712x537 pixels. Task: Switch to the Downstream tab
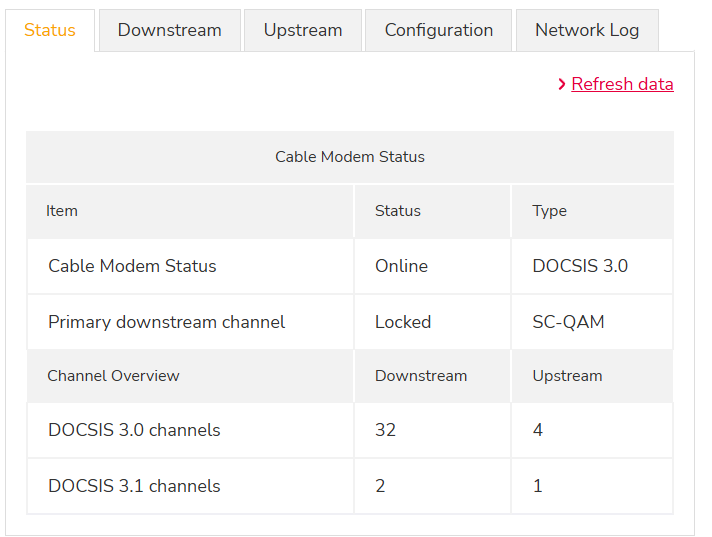pyautogui.click(x=170, y=30)
